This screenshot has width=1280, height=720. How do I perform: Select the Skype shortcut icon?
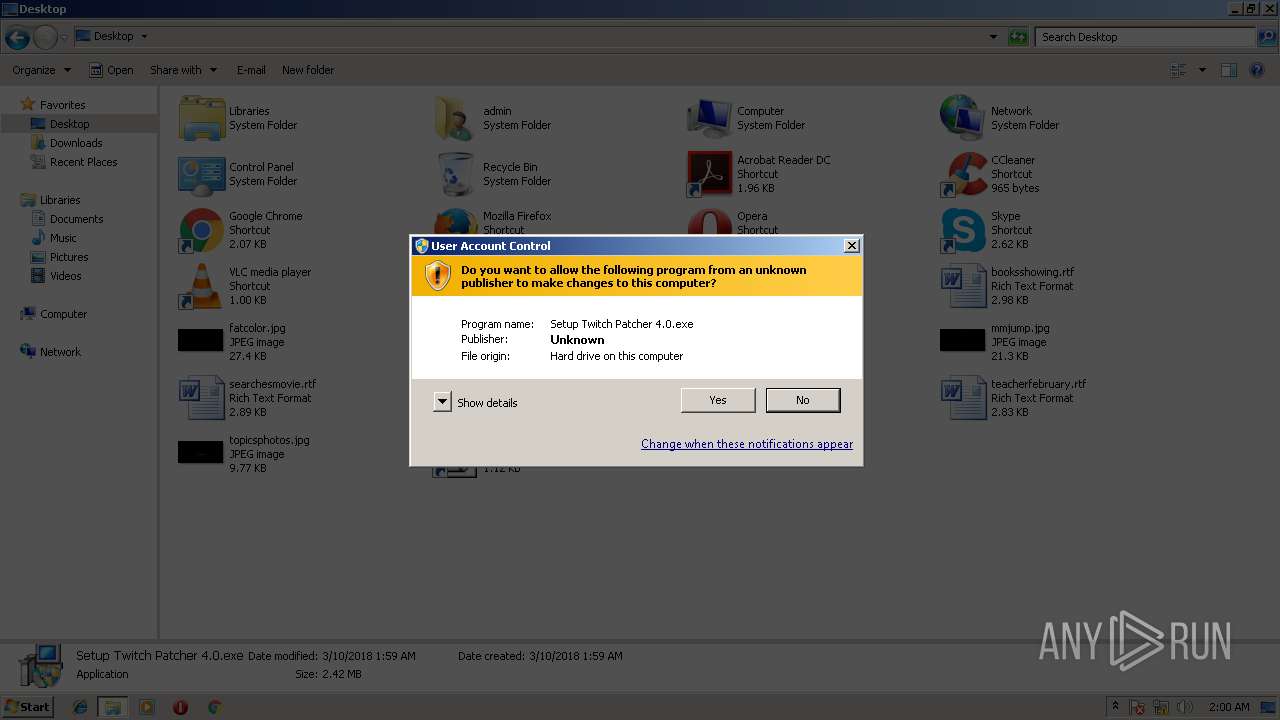[963, 230]
